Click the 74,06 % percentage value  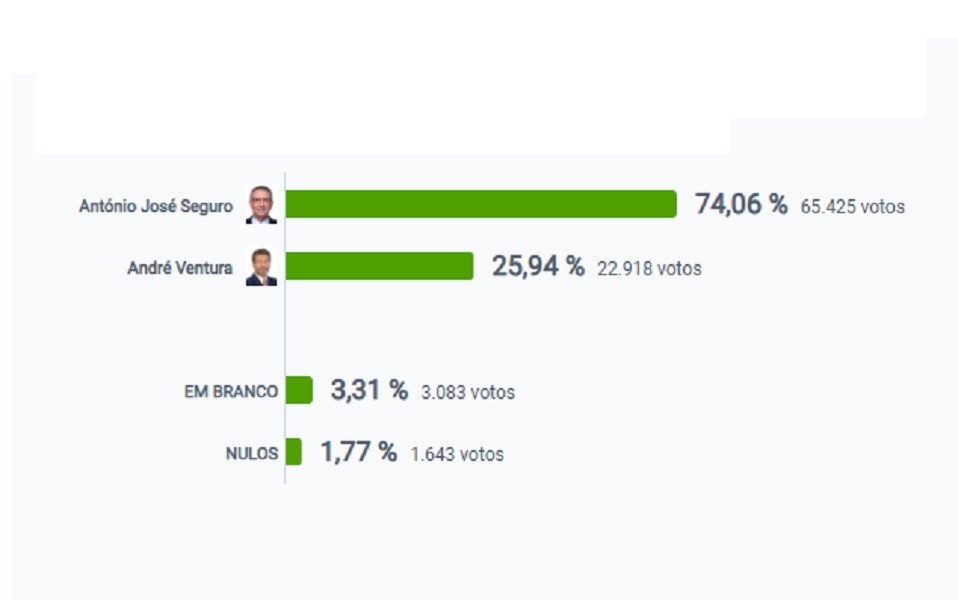tap(741, 205)
